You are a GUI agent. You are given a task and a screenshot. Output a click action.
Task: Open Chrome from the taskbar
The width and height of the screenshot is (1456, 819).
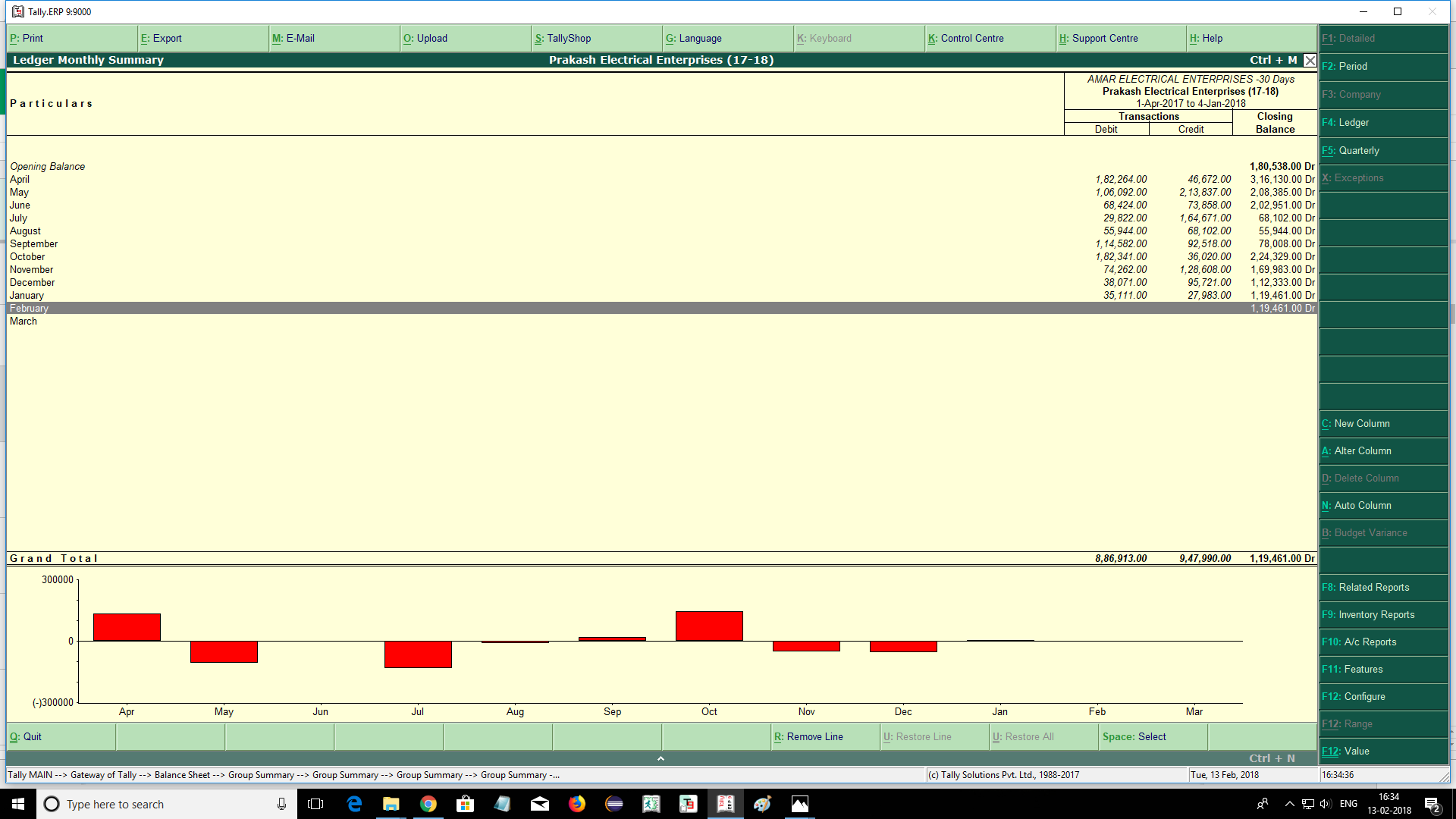tap(428, 804)
